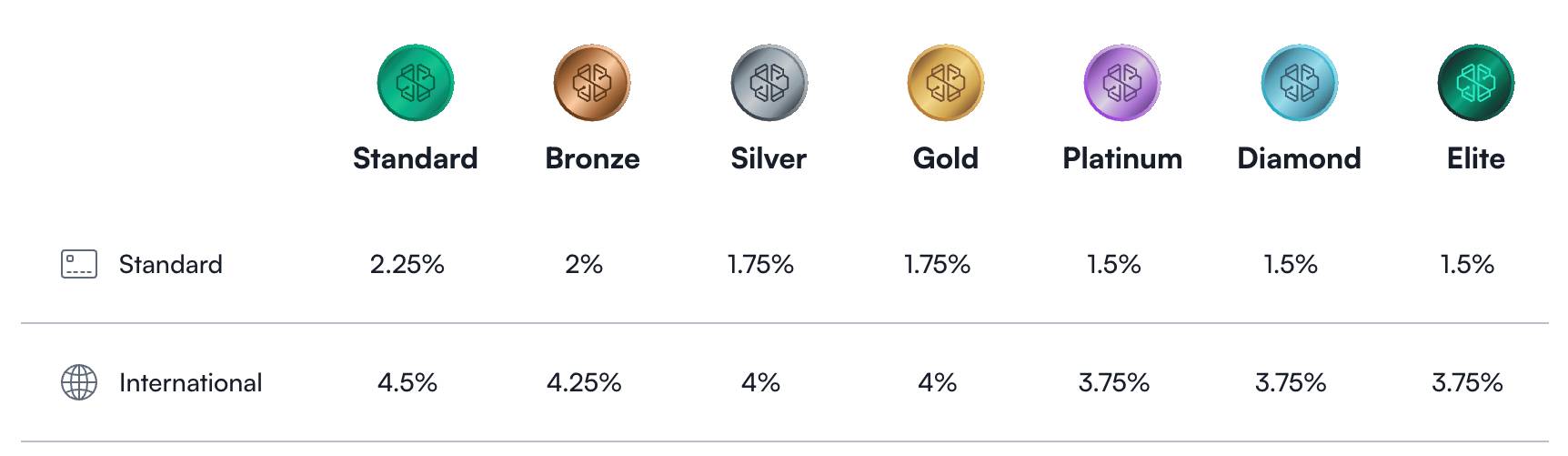Click the blue Diamond tier icon
This screenshot has width=1568, height=456.
(1299, 83)
